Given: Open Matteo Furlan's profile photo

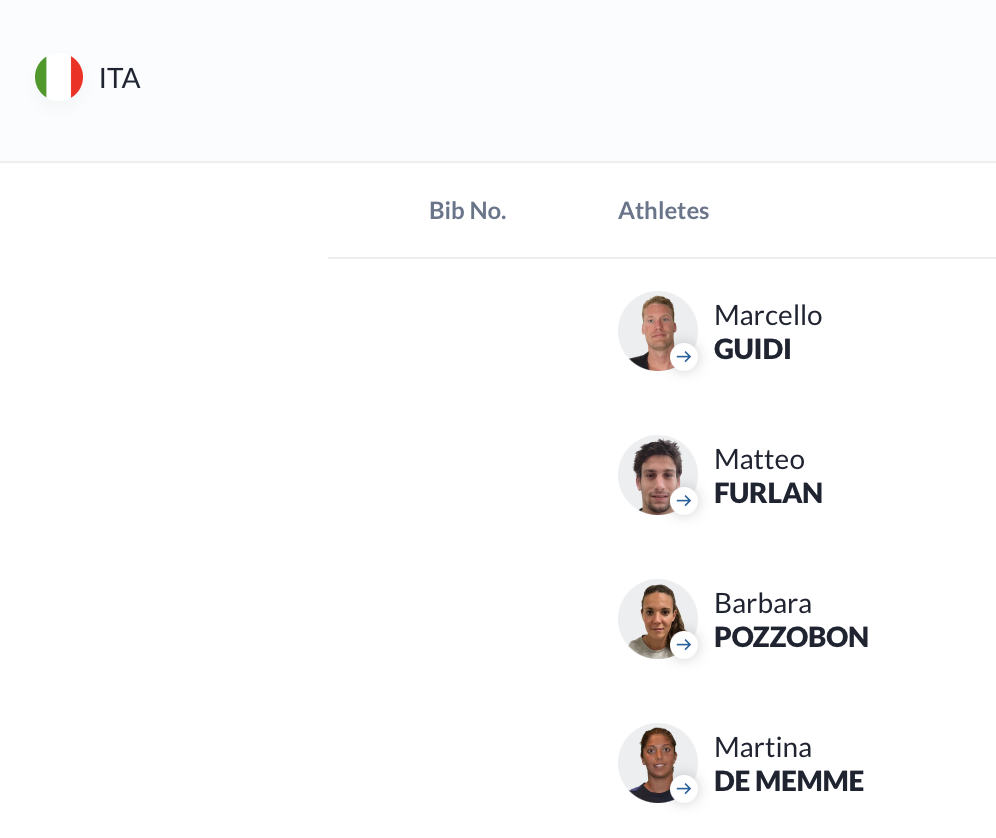Looking at the screenshot, I should pos(657,475).
